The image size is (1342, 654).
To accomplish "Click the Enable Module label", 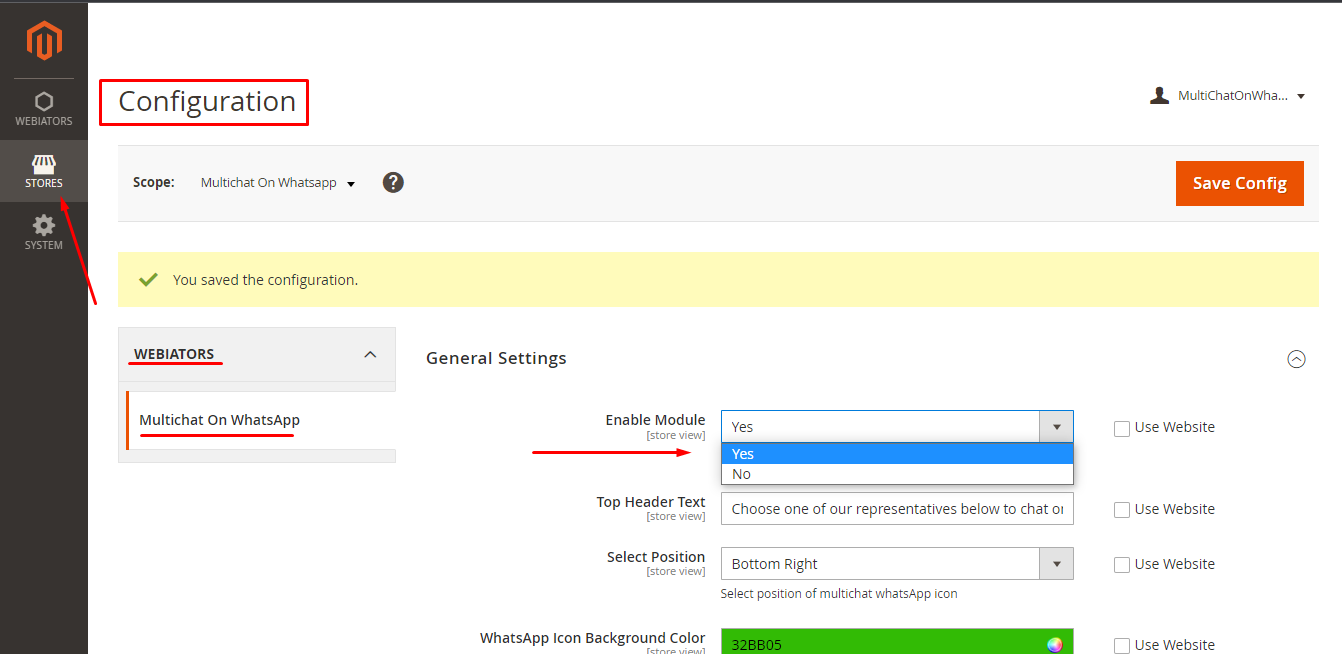I will pyautogui.click(x=655, y=420).
